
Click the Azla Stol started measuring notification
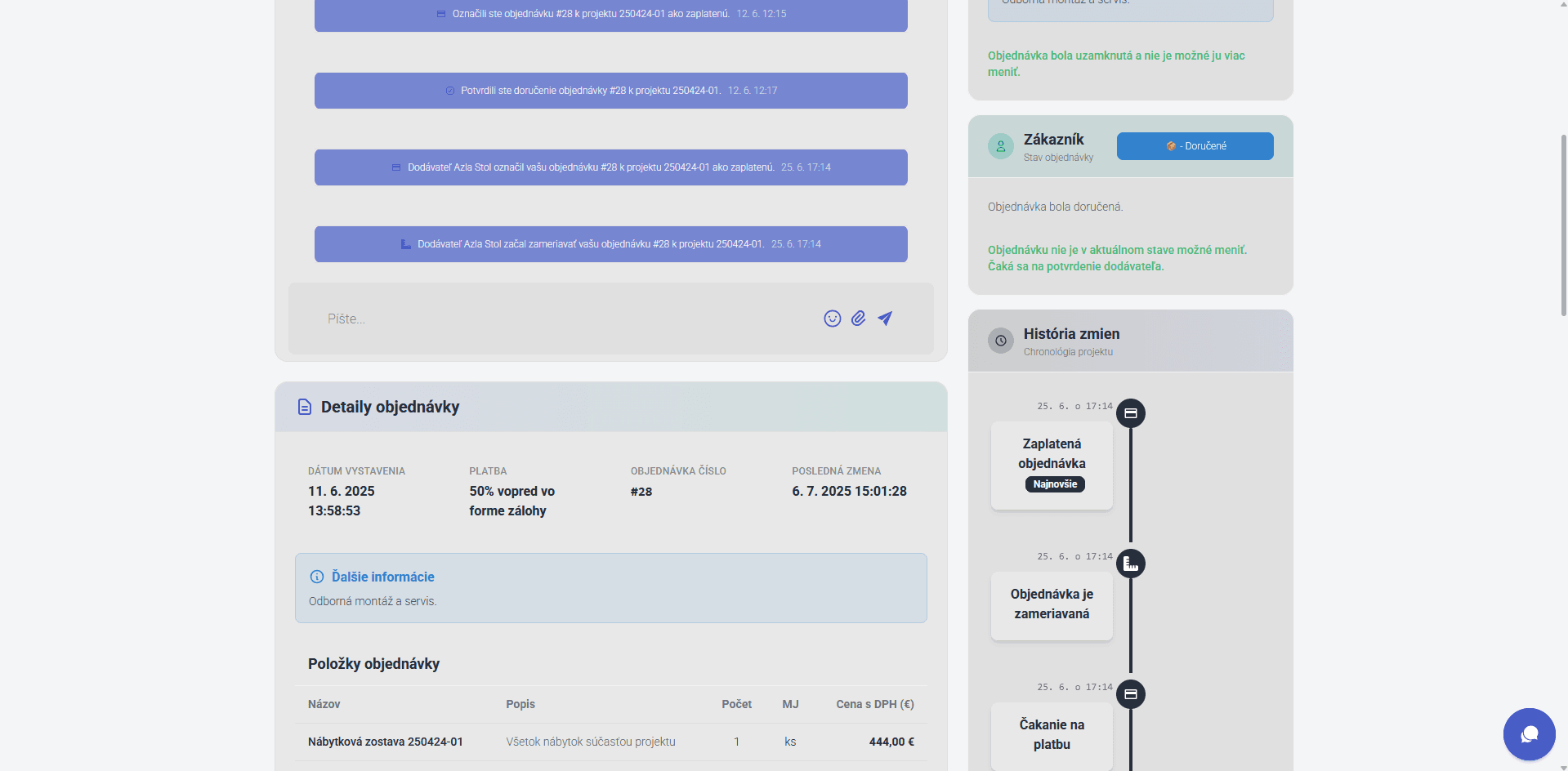[610, 244]
